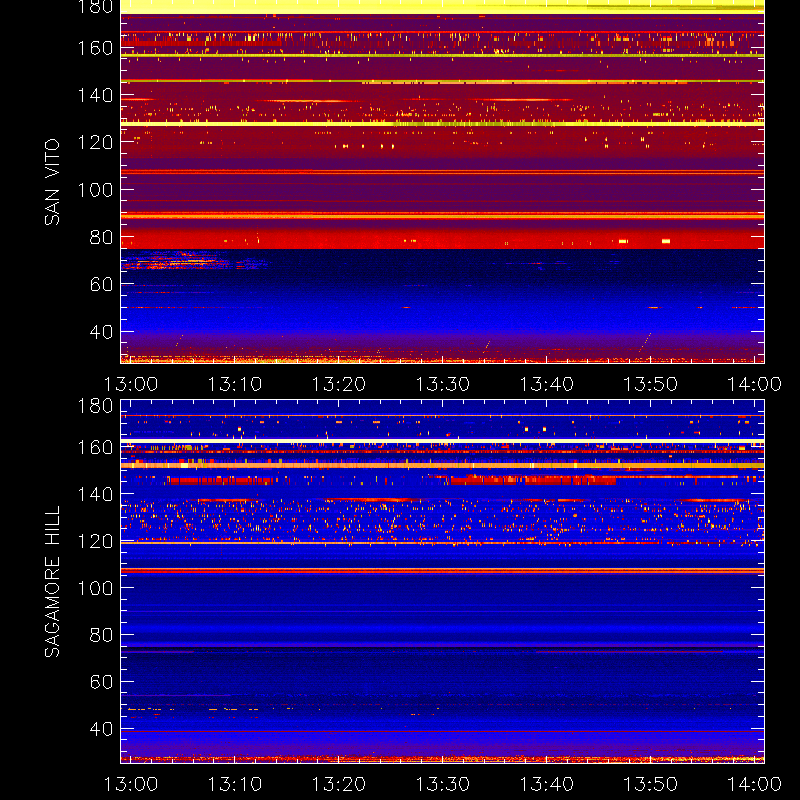
Task: Choose the 180 label on Sagamore Hill axis
Action: pyautogui.click(x=95, y=406)
